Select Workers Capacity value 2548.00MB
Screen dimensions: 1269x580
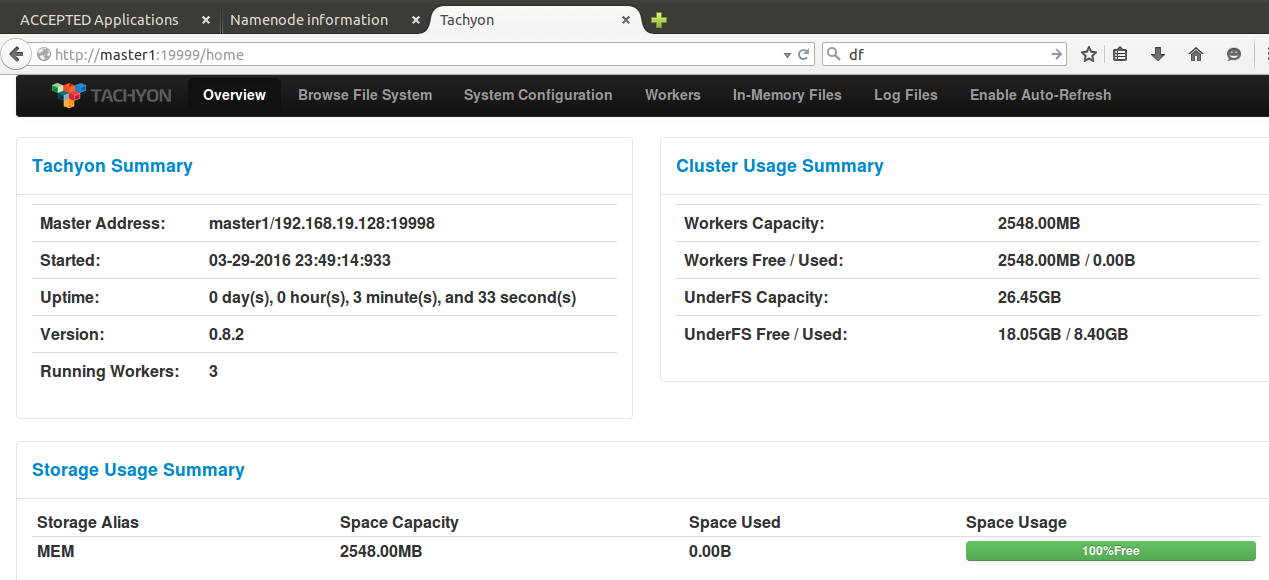click(x=1039, y=223)
